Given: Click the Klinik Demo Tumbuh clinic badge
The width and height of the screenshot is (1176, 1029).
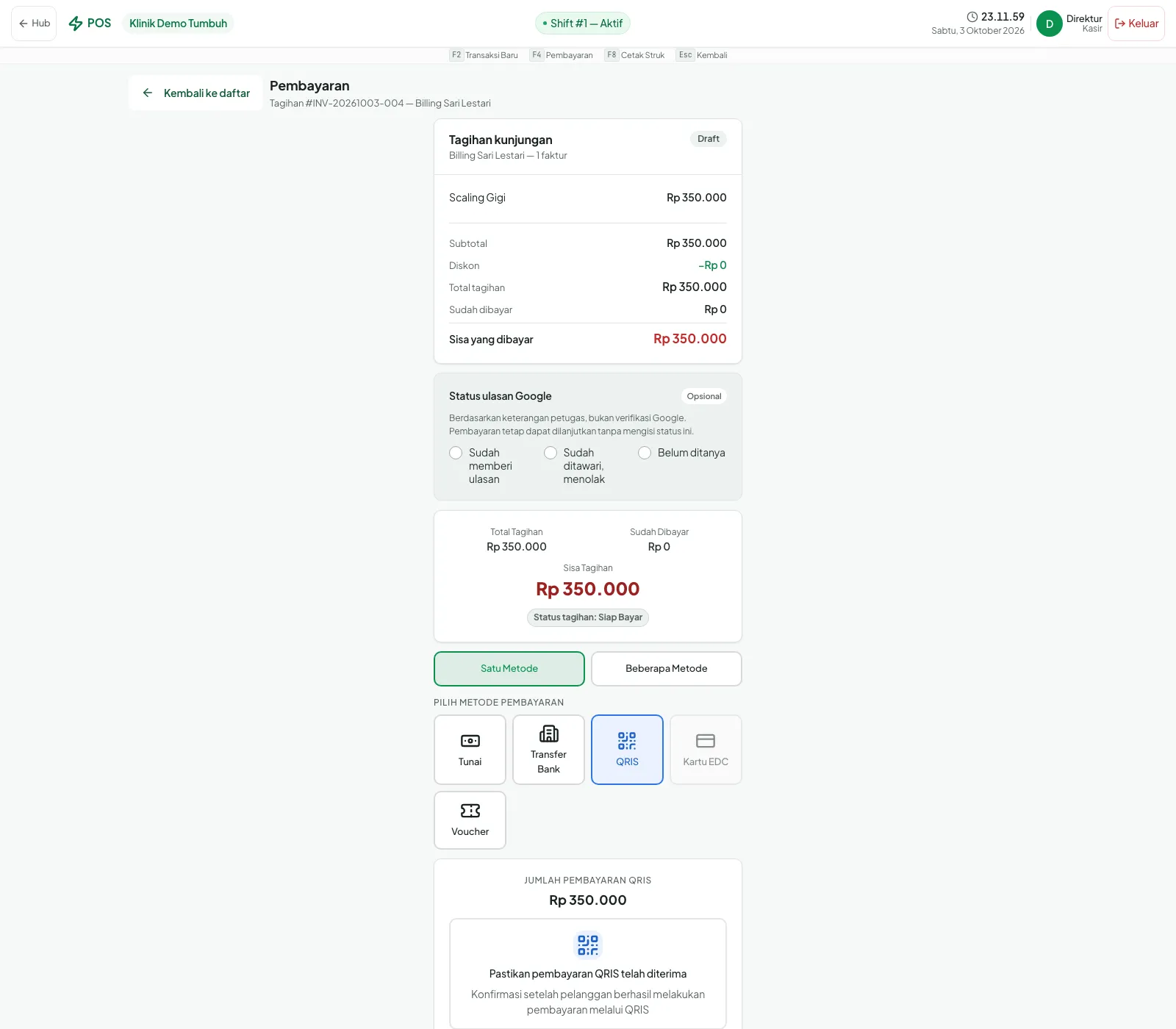Looking at the screenshot, I should pos(178,24).
